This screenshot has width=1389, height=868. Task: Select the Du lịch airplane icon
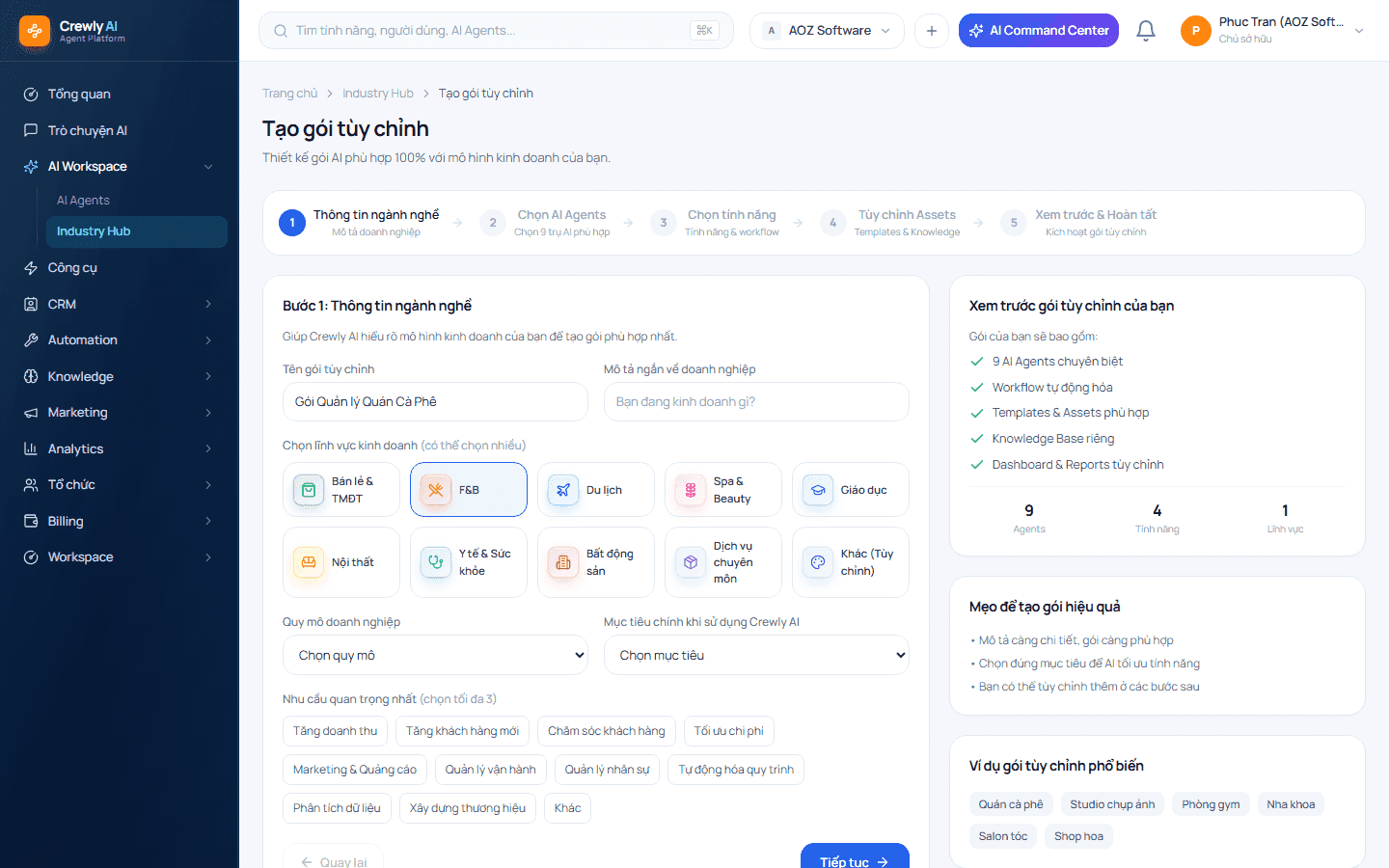tap(563, 490)
